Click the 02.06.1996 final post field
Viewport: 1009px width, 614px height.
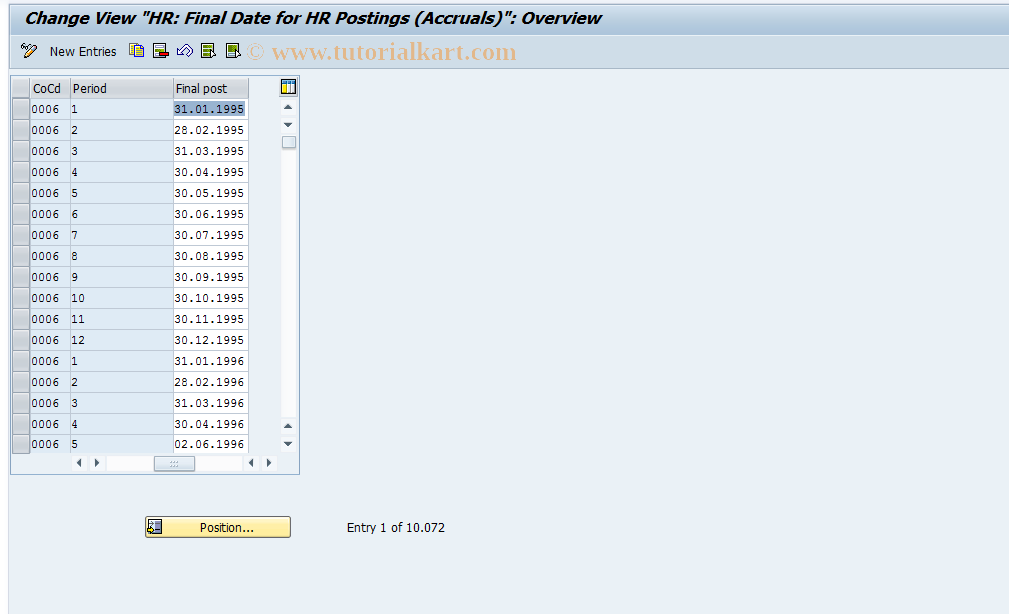pos(210,444)
